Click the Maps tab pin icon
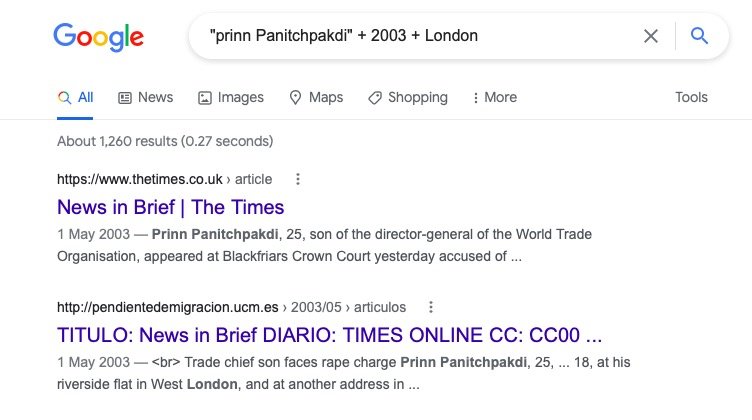This screenshot has width=752, height=420. click(295, 97)
